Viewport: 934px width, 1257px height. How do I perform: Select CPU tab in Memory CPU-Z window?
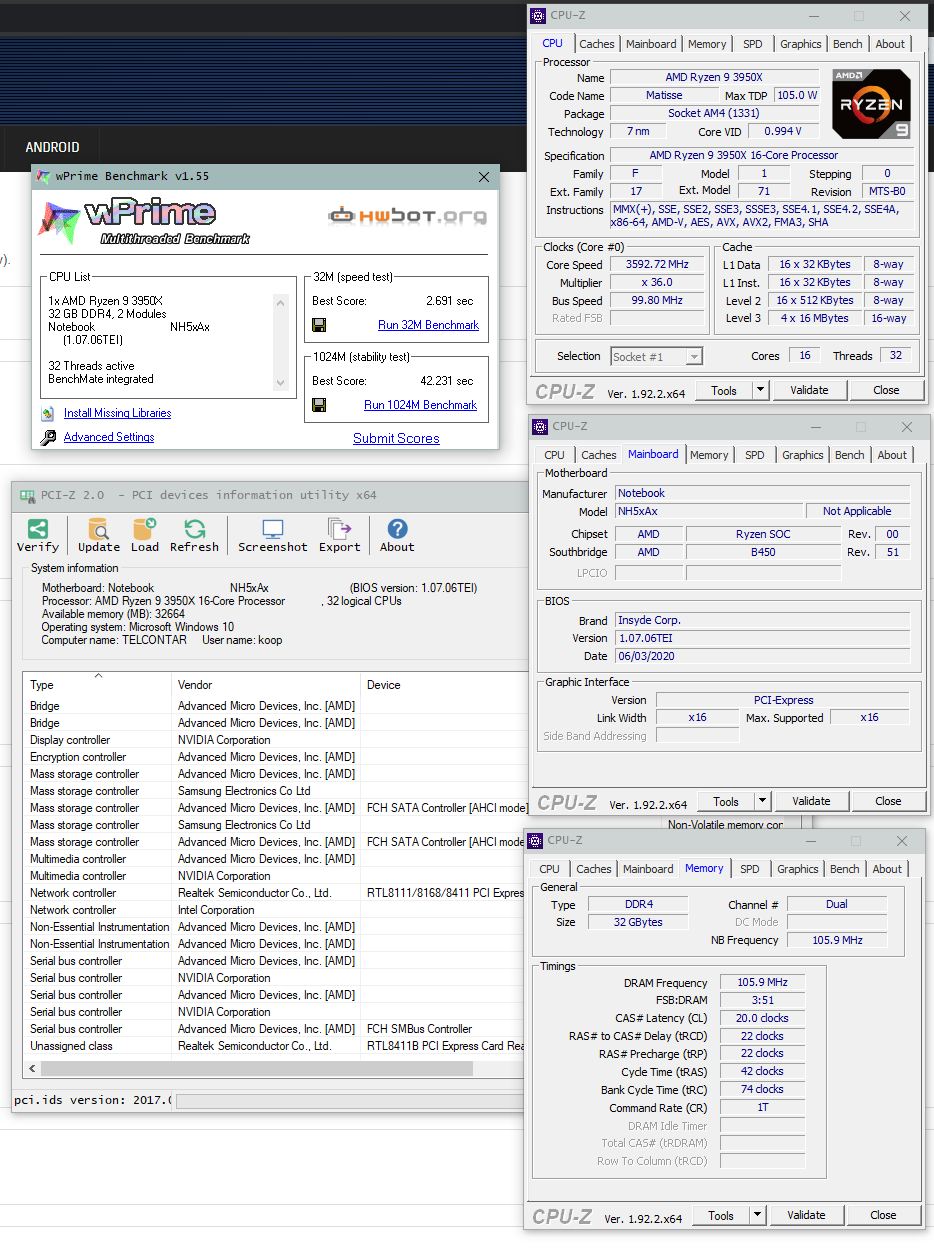click(x=550, y=869)
